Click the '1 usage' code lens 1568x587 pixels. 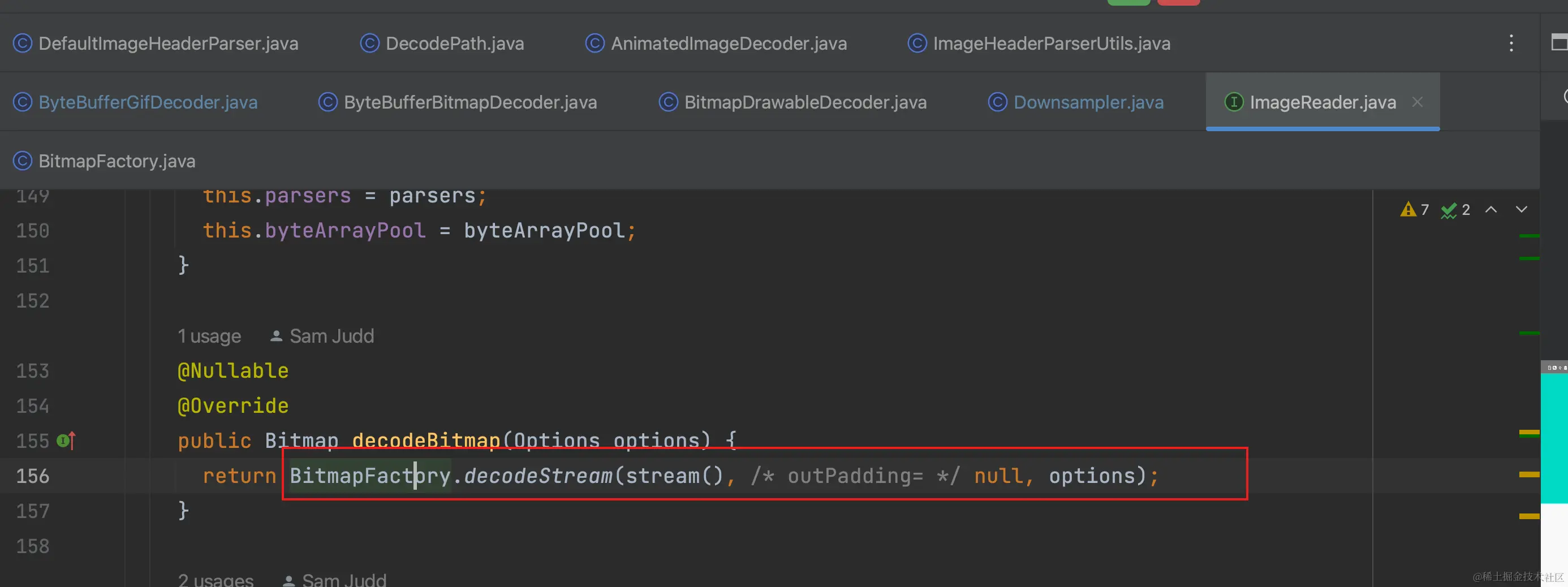click(x=209, y=336)
